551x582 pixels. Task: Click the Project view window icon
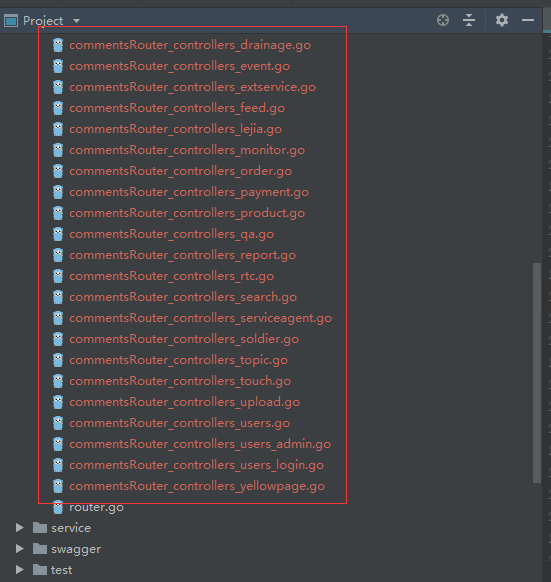11,21
